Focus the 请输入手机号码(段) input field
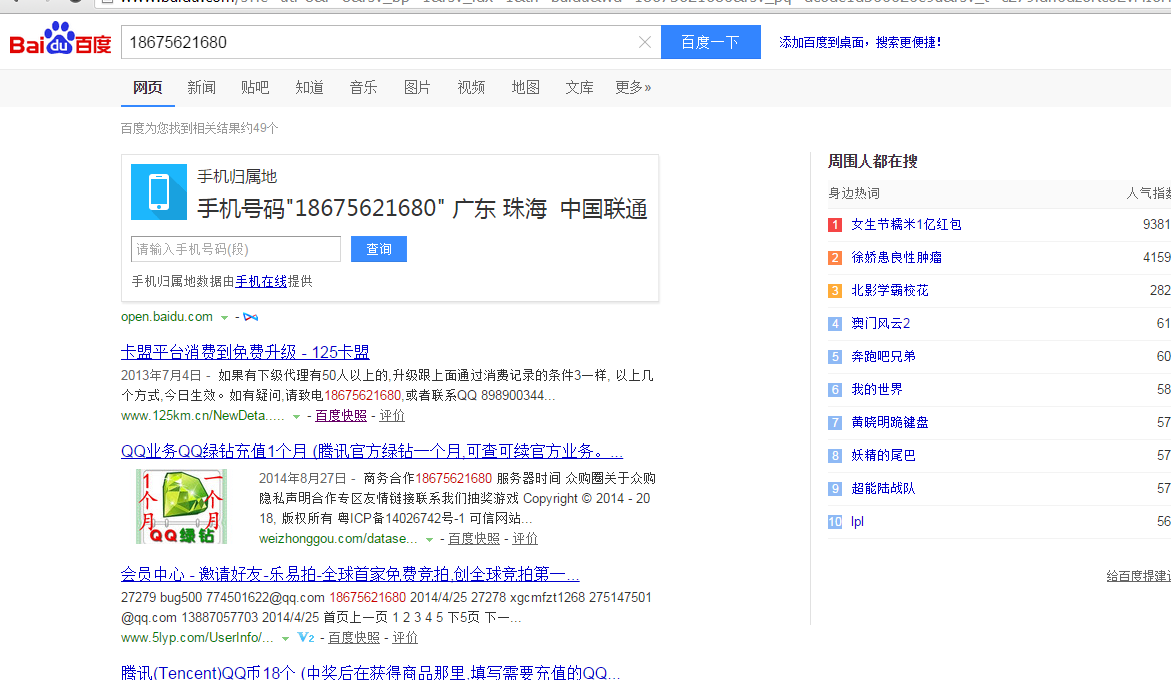 [x=236, y=249]
